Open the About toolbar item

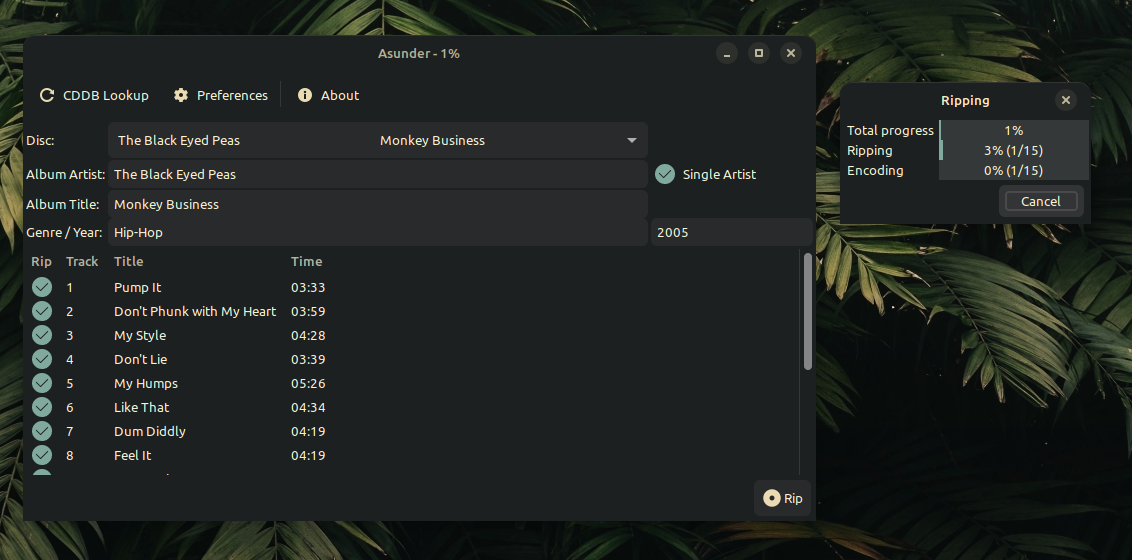click(328, 95)
